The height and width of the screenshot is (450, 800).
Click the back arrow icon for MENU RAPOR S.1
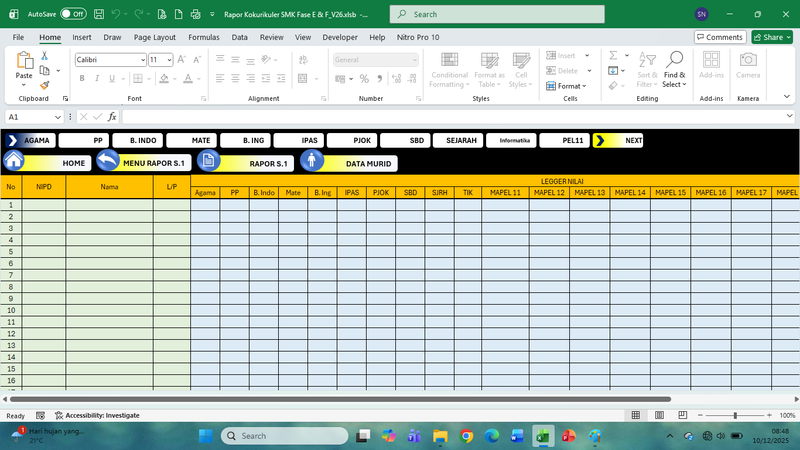point(107,162)
